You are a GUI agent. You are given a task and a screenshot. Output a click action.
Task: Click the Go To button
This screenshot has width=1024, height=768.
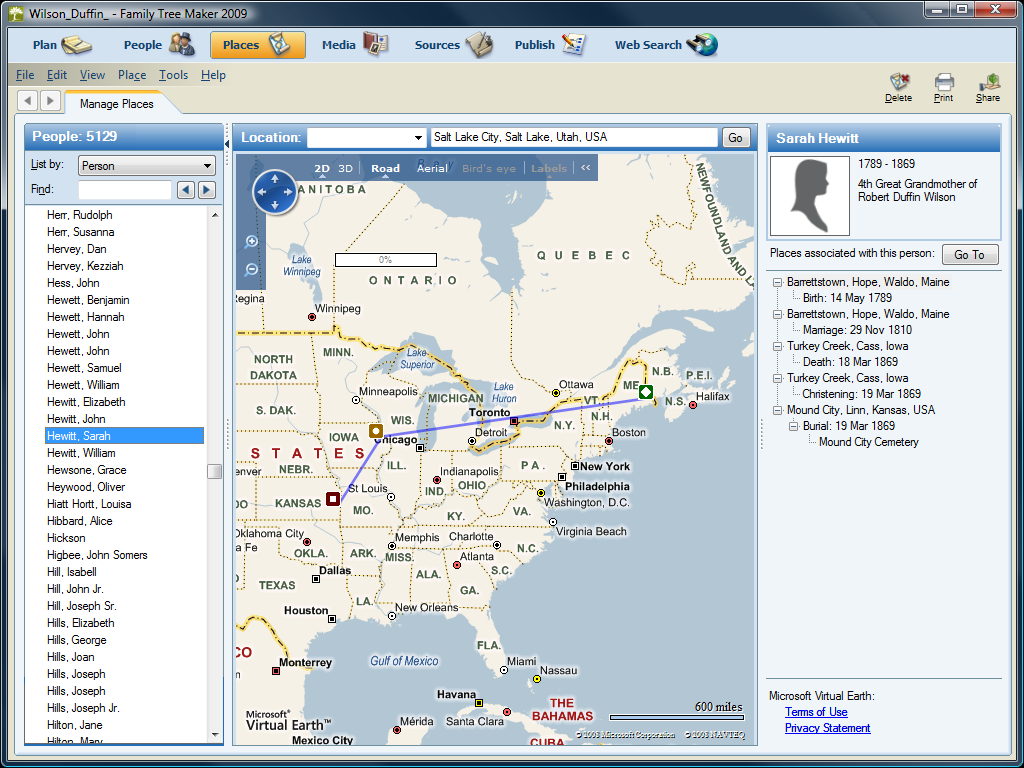(970, 255)
